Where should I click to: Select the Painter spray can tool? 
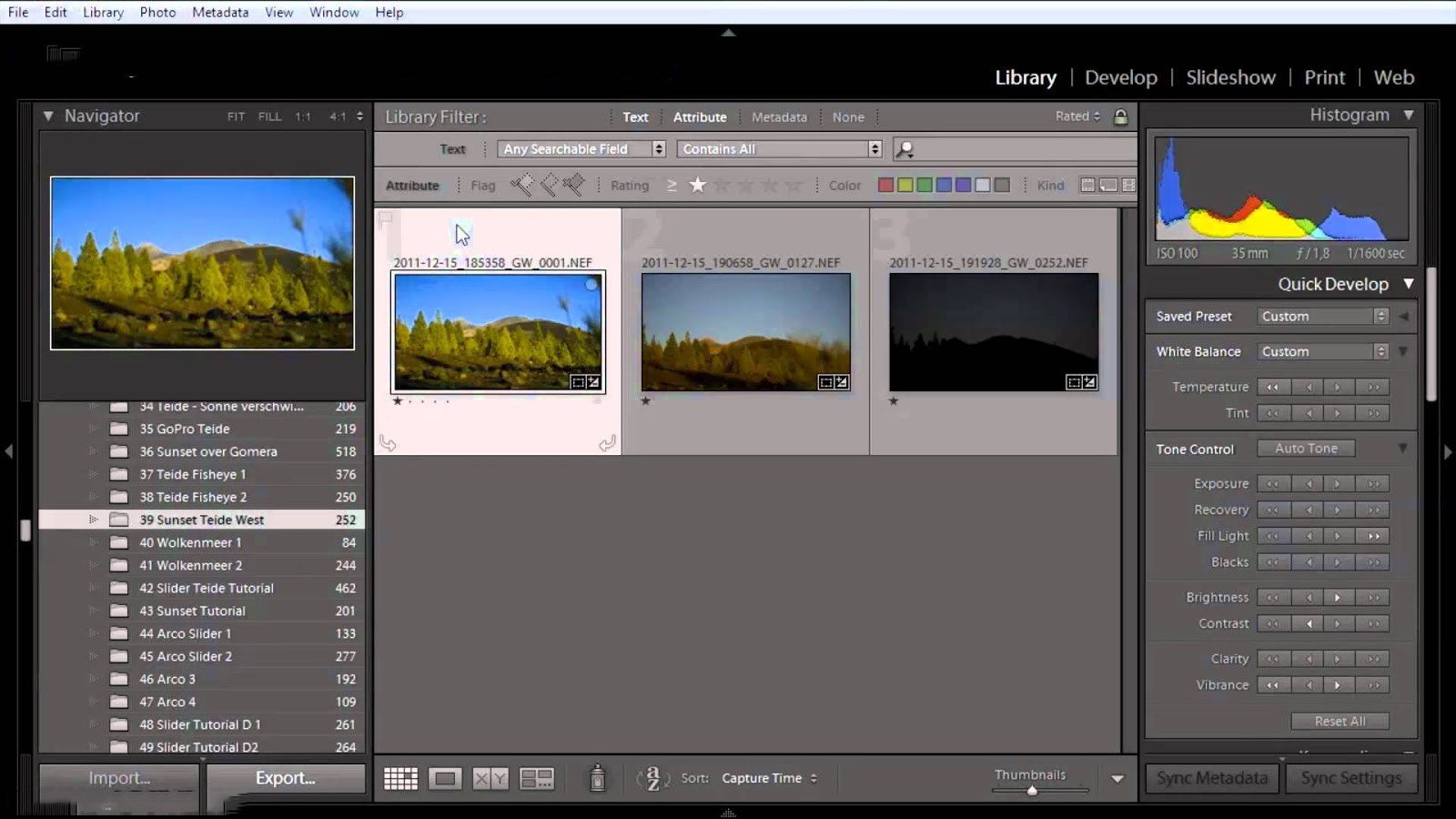597,778
